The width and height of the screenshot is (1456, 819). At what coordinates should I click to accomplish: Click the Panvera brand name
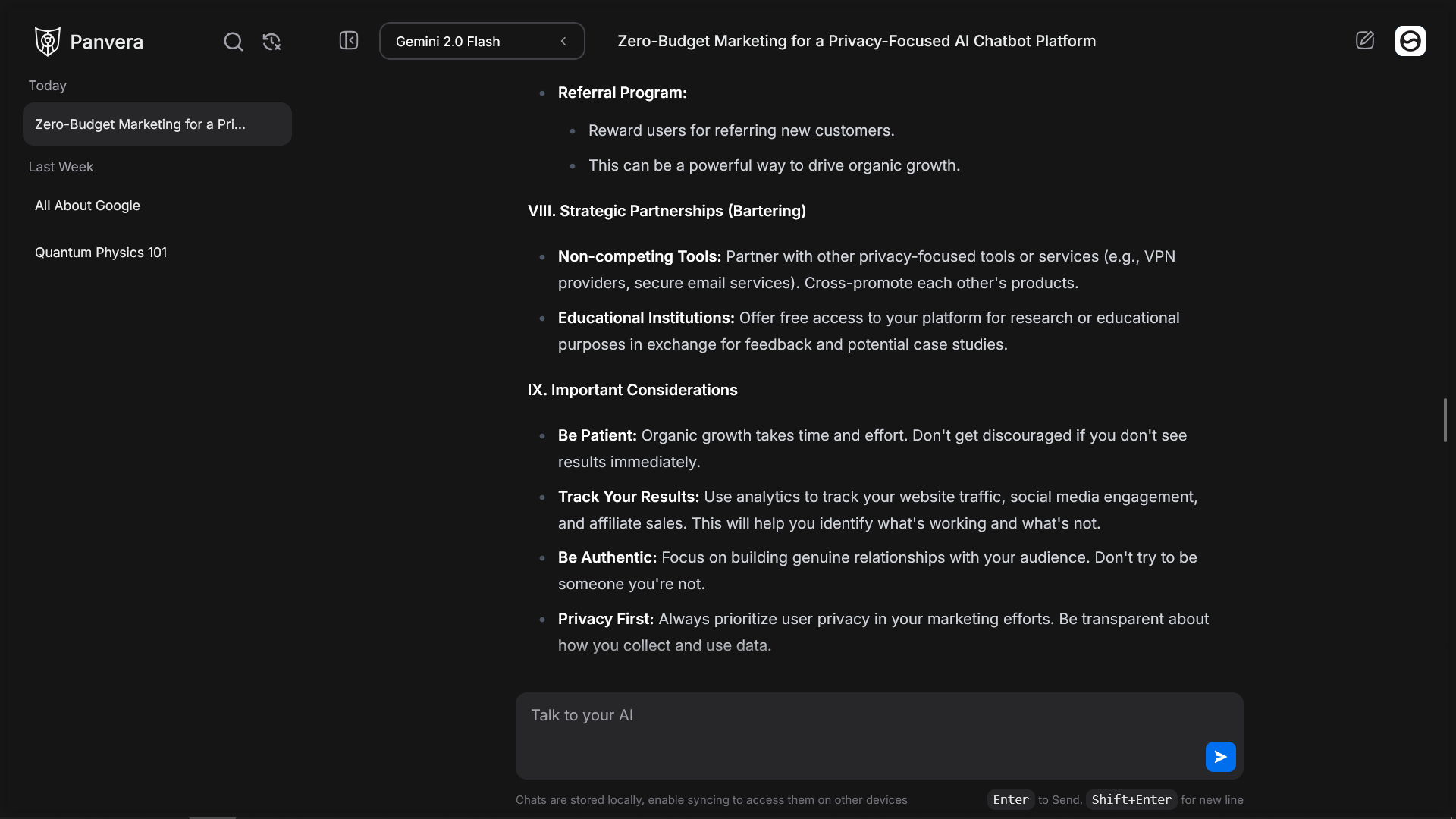point(106,42)
